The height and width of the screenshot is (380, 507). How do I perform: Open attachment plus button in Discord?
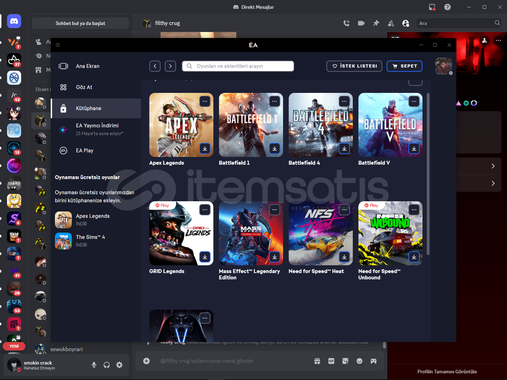tap(146, 361)
